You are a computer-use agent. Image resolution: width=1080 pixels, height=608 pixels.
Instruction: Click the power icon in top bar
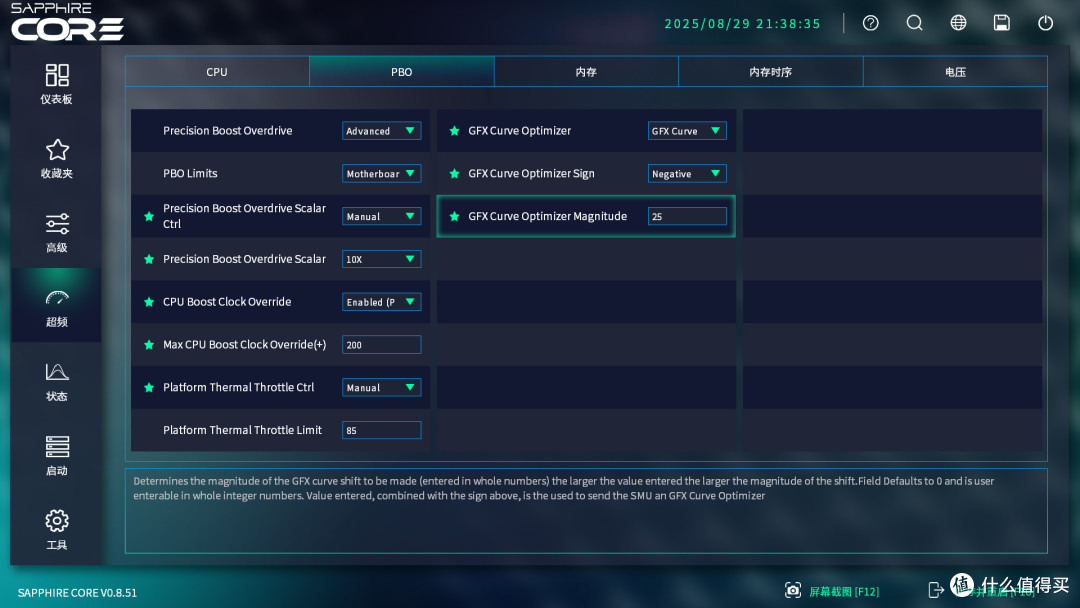pos(1046,23)
